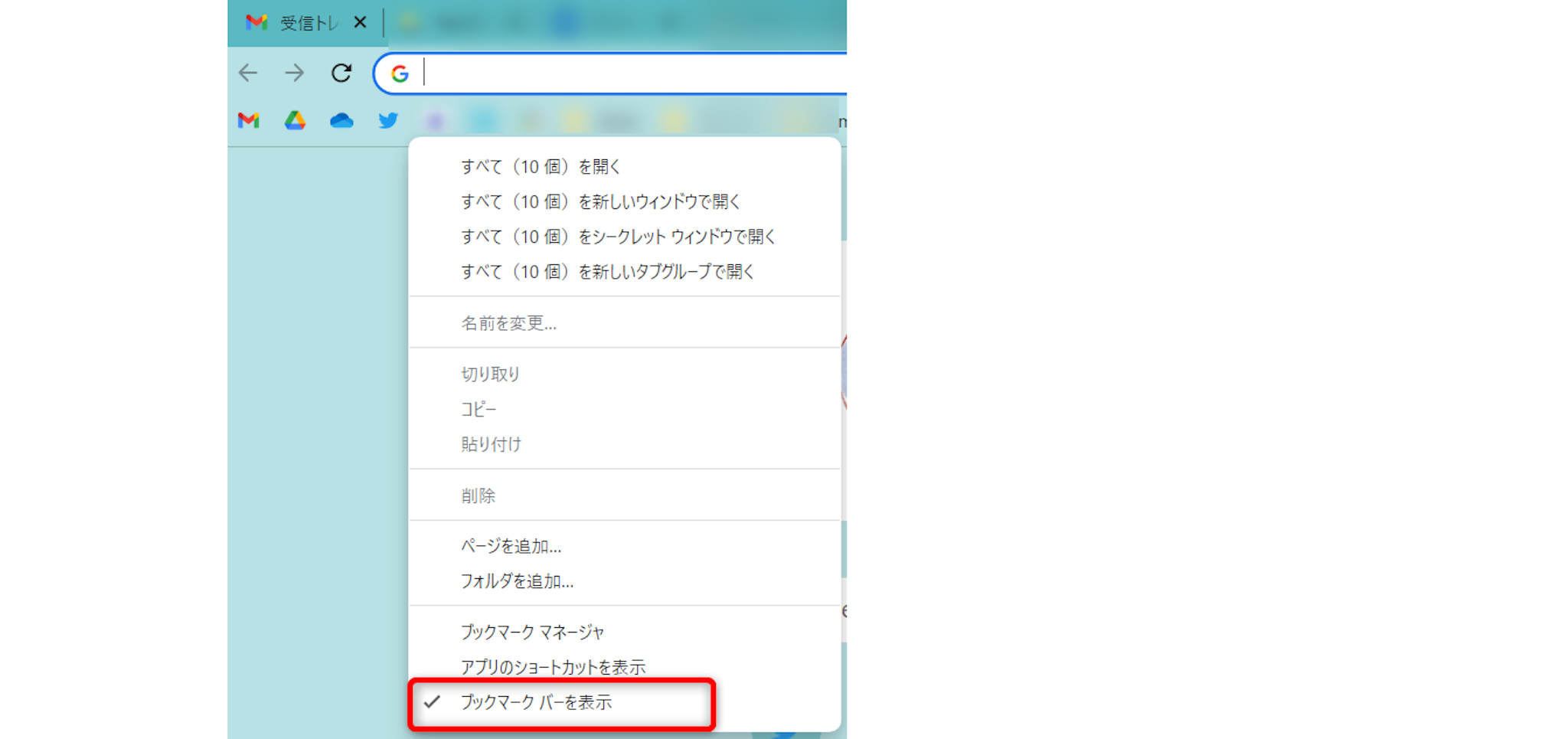Select フォルダを追加... menu entry

(517, 582)
